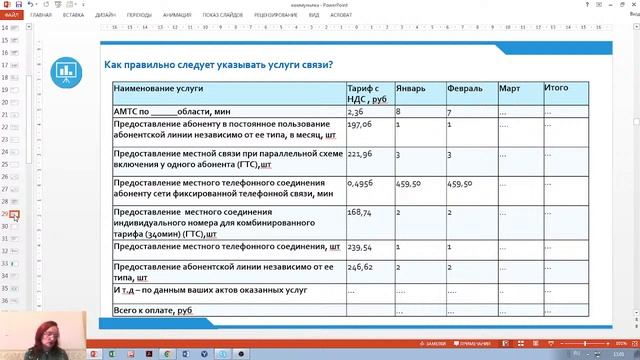The height and width of the screenshot is (360, 640).
Task: Open the customize quick access toolbar dropdown
Action: [x=83, y=4]
